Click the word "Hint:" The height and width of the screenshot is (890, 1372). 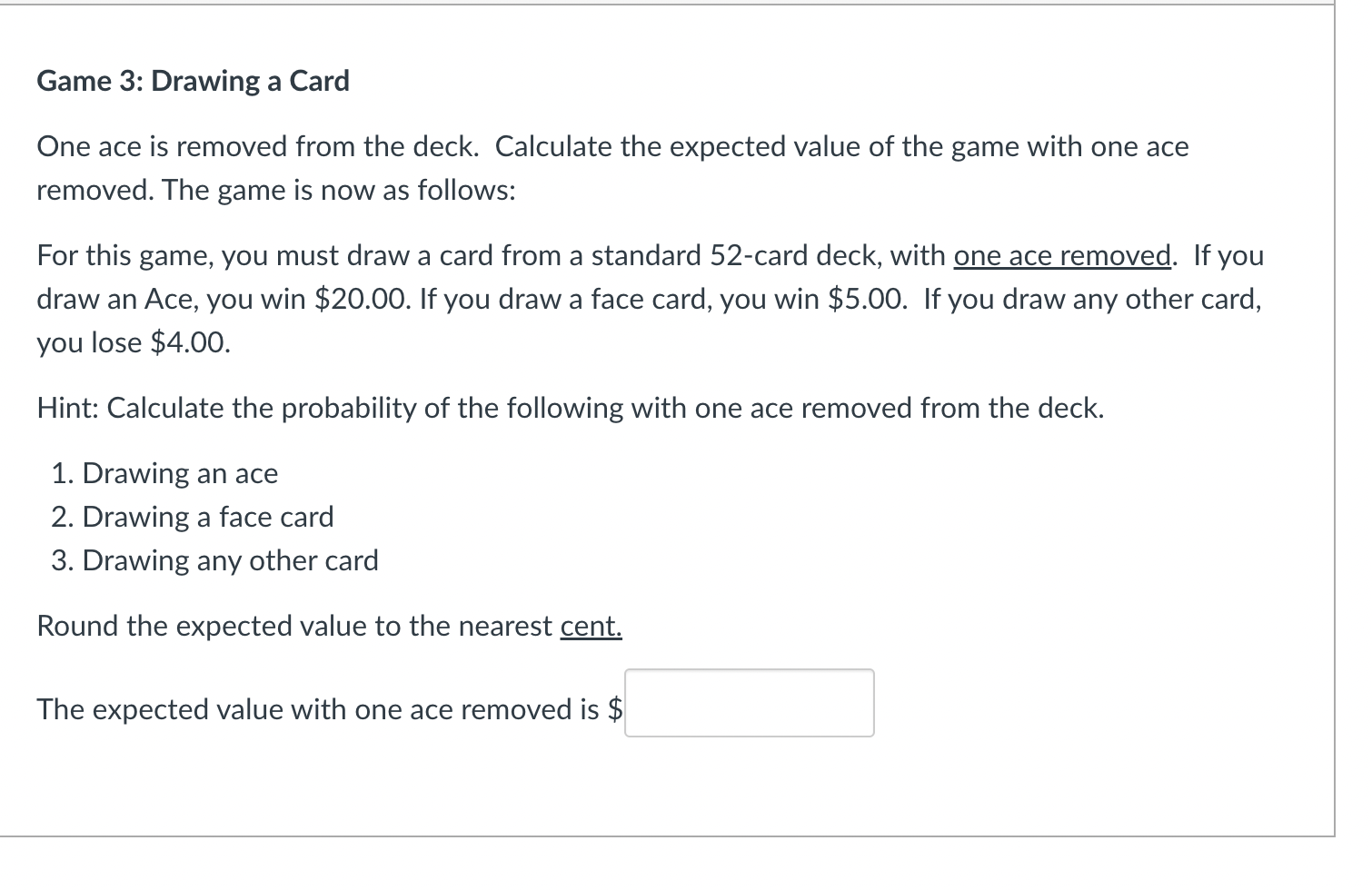point(68,409)
